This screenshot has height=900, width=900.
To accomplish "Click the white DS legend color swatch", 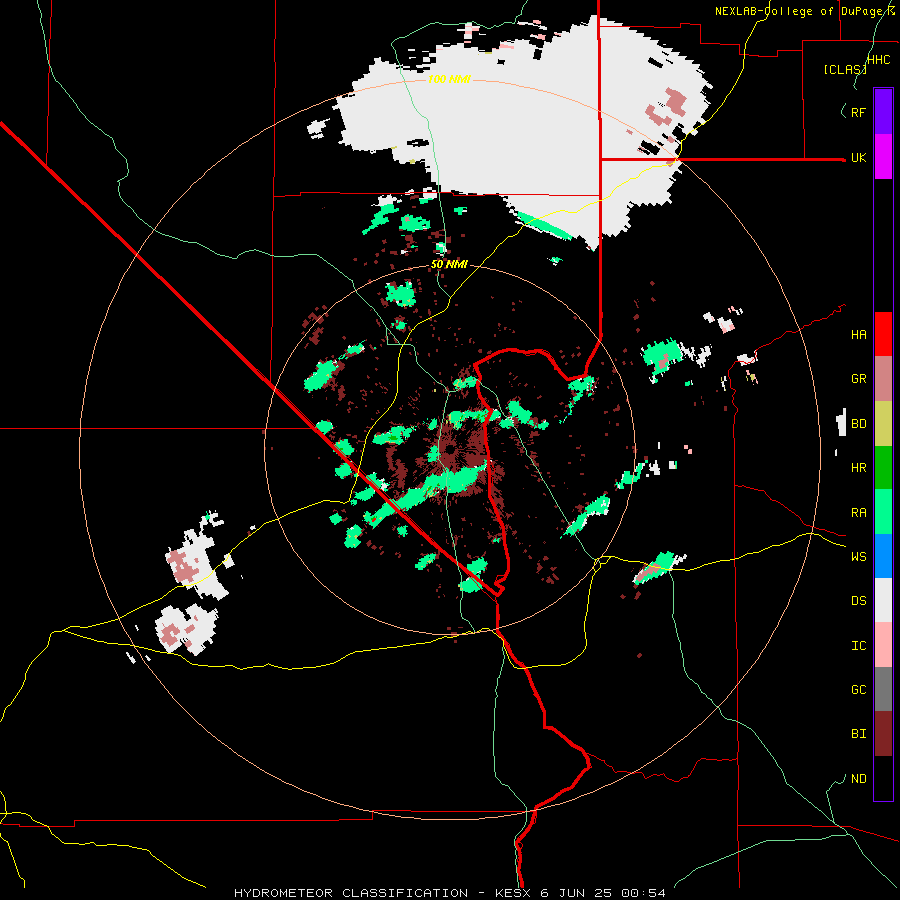I will tap(883, 600).
